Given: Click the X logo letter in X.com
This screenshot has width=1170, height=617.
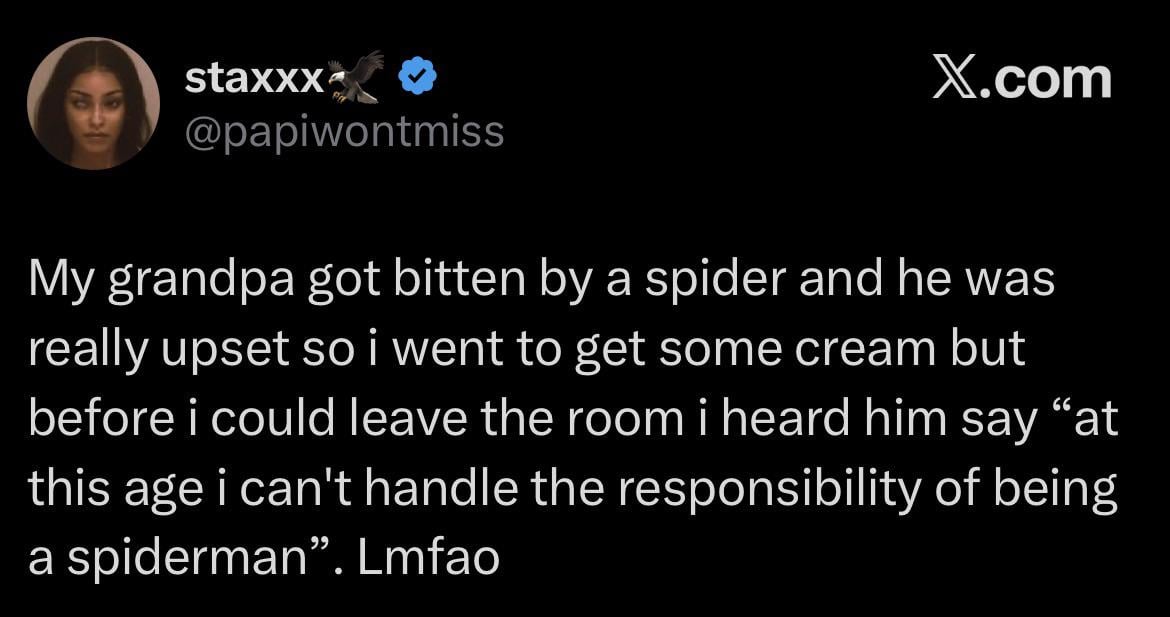Looking at the screenshot, I should [954, 78].
